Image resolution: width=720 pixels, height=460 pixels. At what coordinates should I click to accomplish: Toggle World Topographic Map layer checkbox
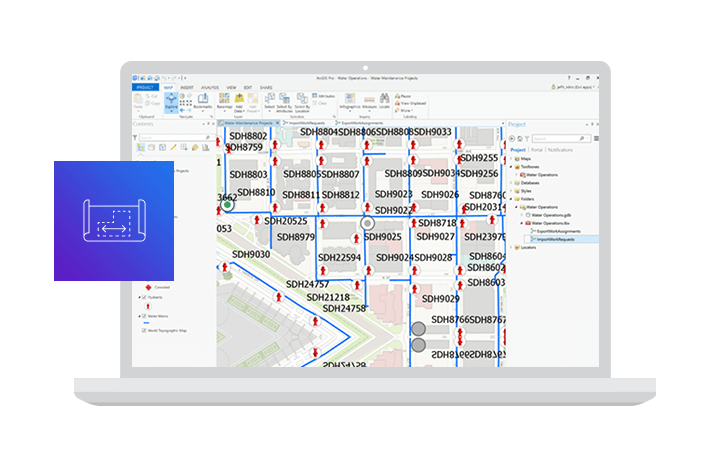click(144, 331)
